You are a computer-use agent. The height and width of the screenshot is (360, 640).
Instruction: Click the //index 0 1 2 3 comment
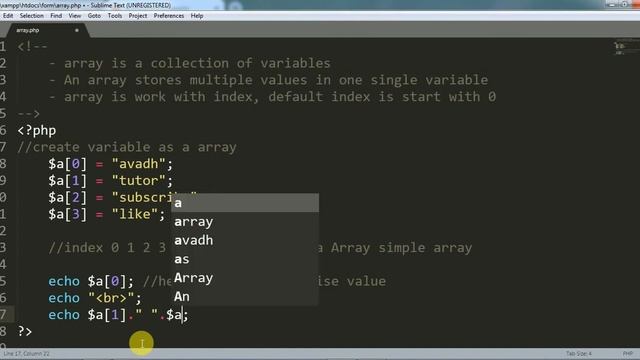pyautogui.click(x=107, y=248)
